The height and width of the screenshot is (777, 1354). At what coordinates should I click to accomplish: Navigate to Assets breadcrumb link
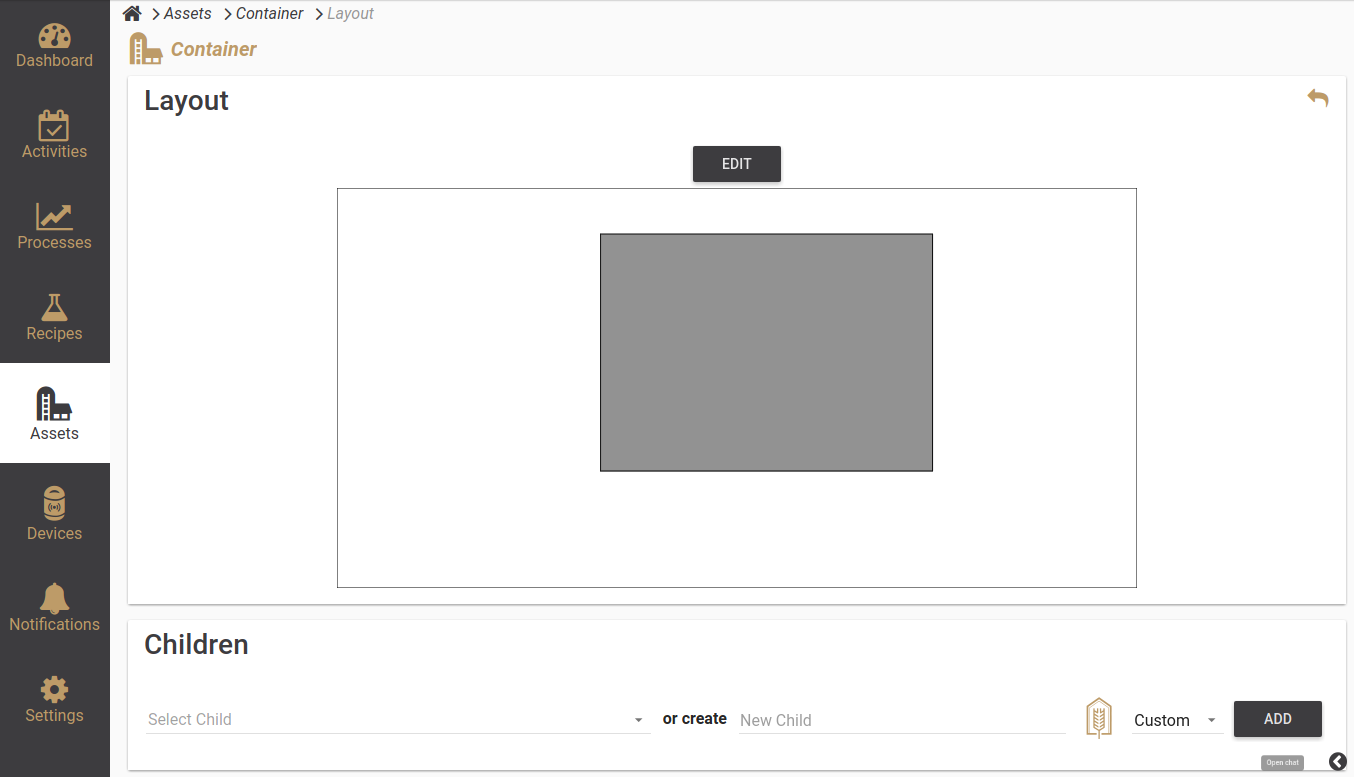(x=187, y=14)
